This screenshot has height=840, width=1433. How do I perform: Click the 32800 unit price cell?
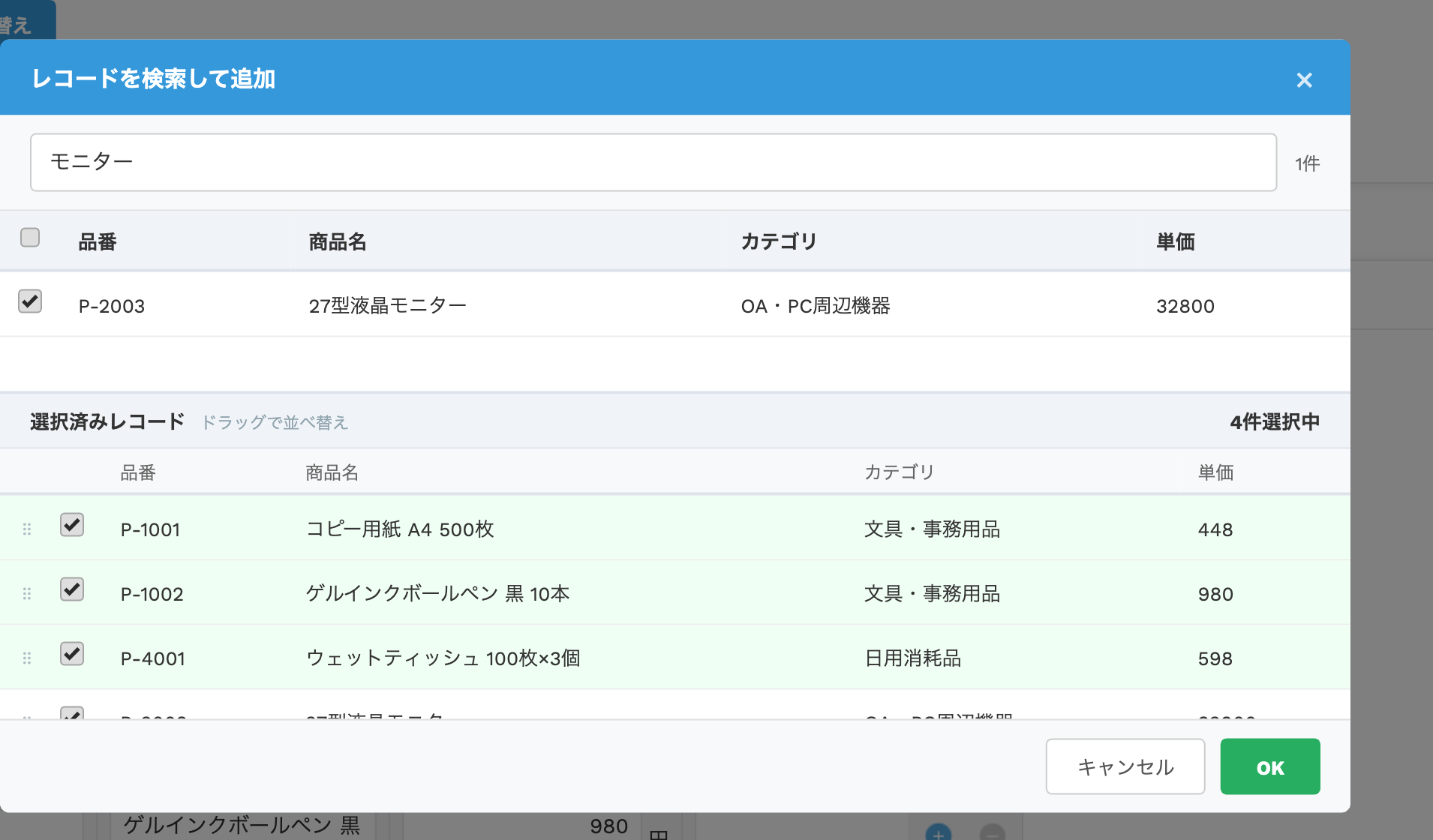click(x=1185, y=306)
